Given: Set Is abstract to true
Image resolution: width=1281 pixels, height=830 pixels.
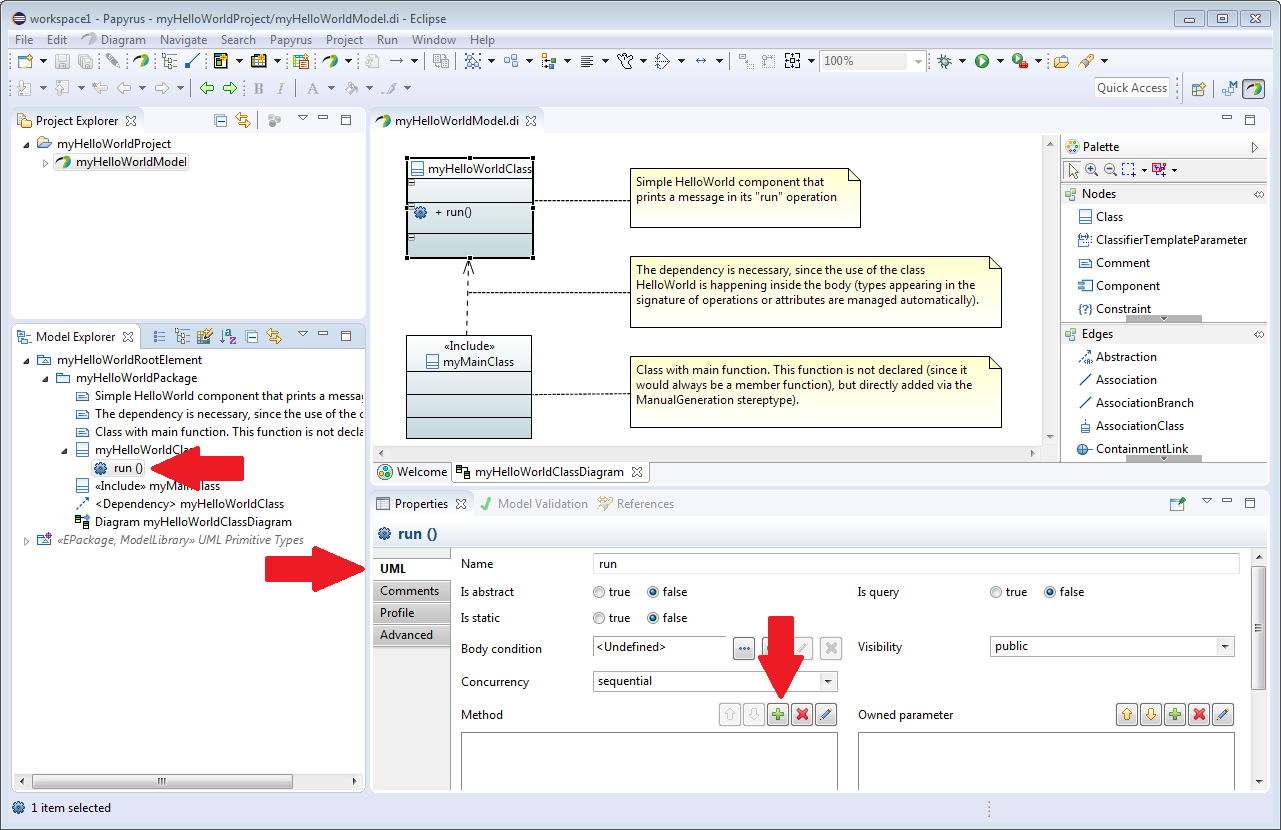Looking at the screenshot, I should 599,592.
